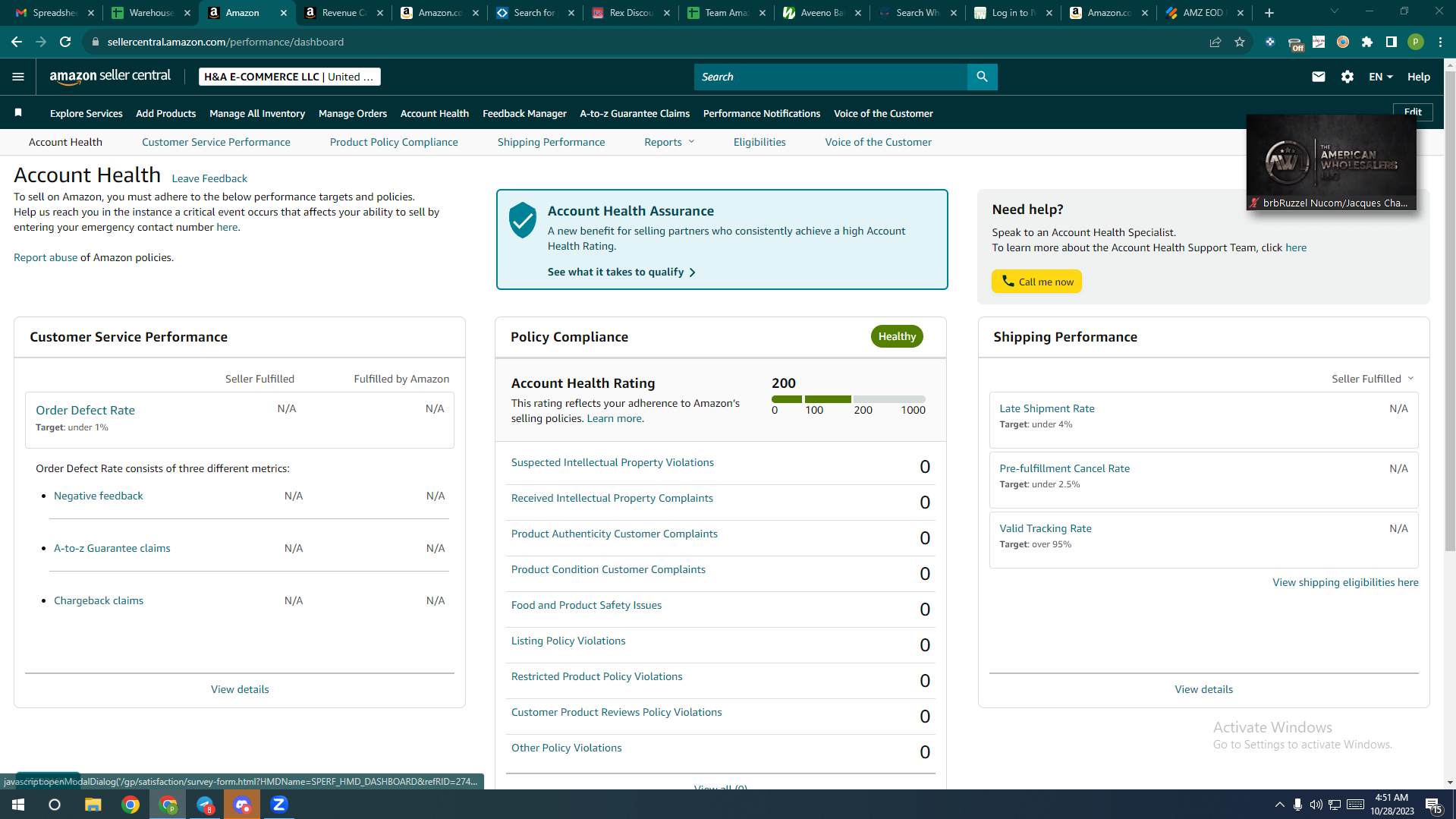1456x819 pixels.
Task: Open the Chrome extensions puzzle icon
Action: click(x=1367, y=42)
